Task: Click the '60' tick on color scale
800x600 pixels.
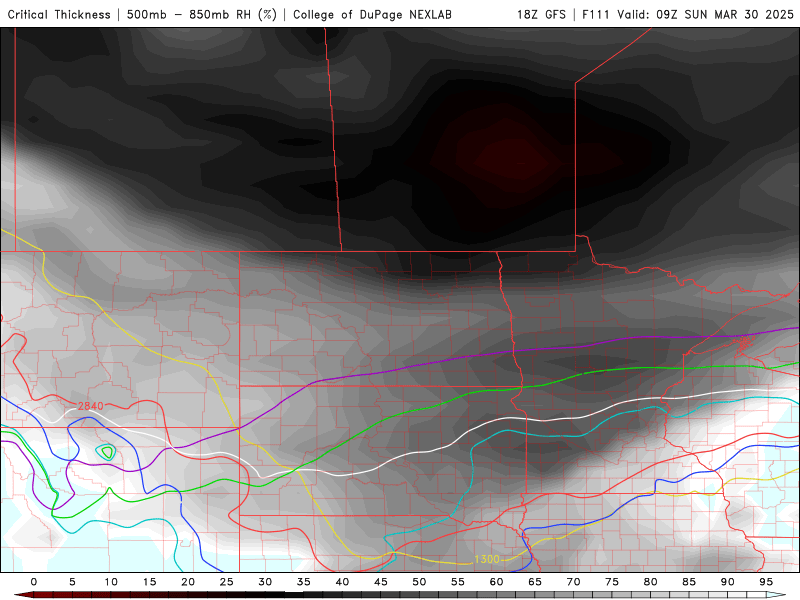Action: coord(496,582)
